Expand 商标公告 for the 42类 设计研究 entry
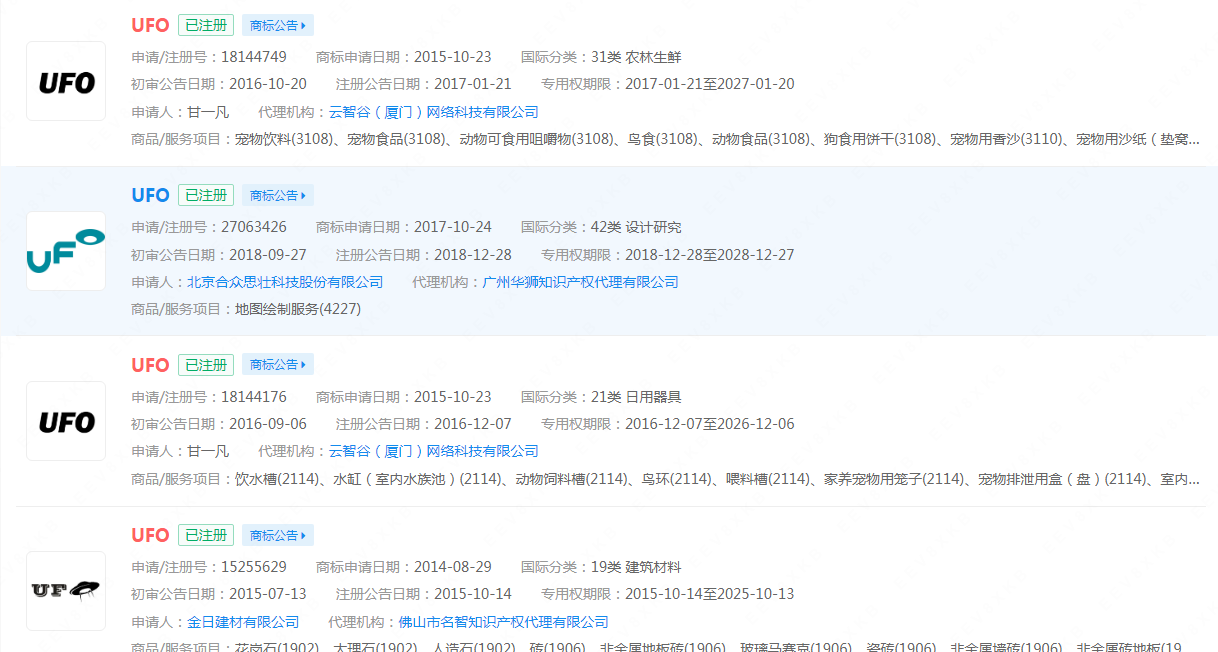Viewport: 1218px width, 652px height. pyautogui.click(x=278, y=195)
